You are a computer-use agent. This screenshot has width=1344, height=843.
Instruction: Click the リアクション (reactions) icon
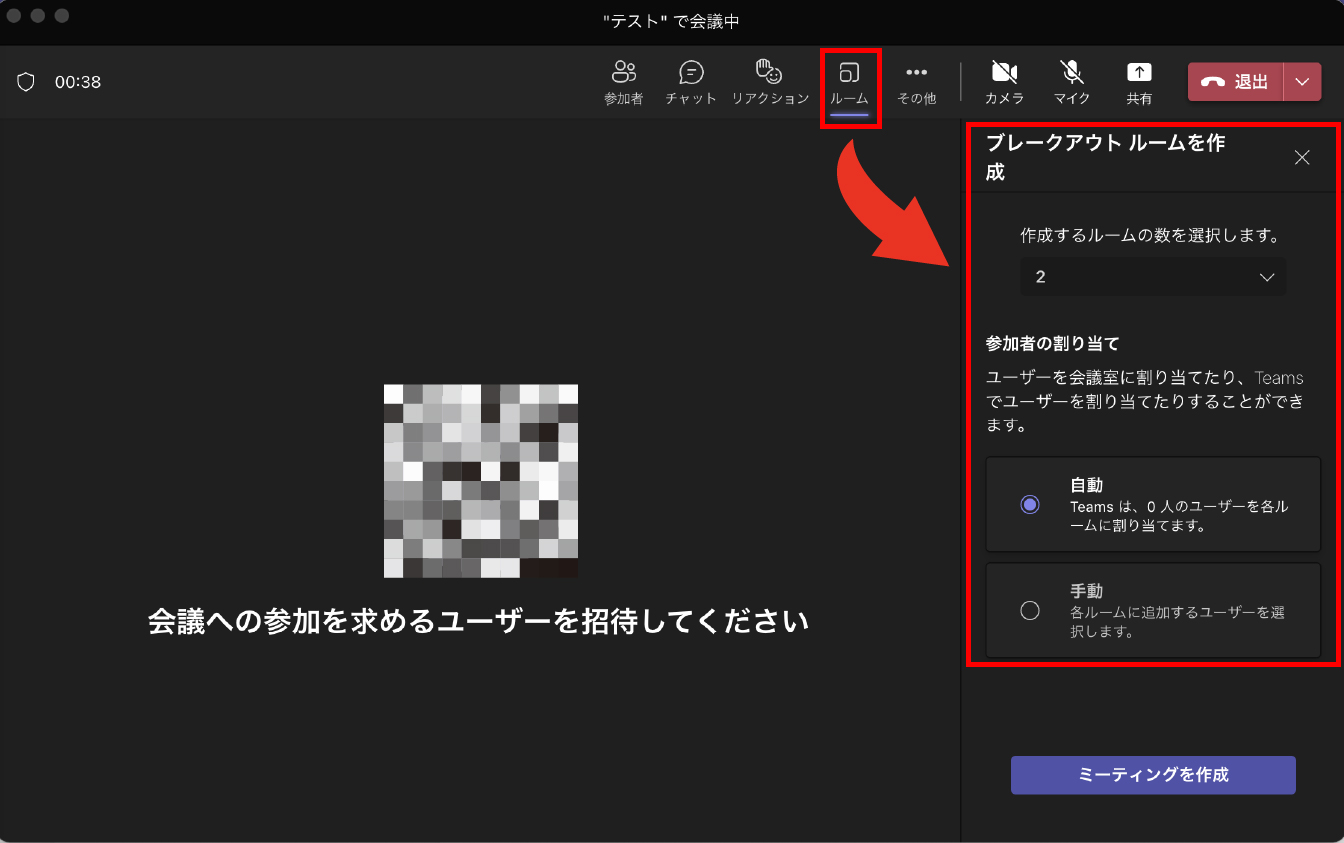(x=769, y=72)
